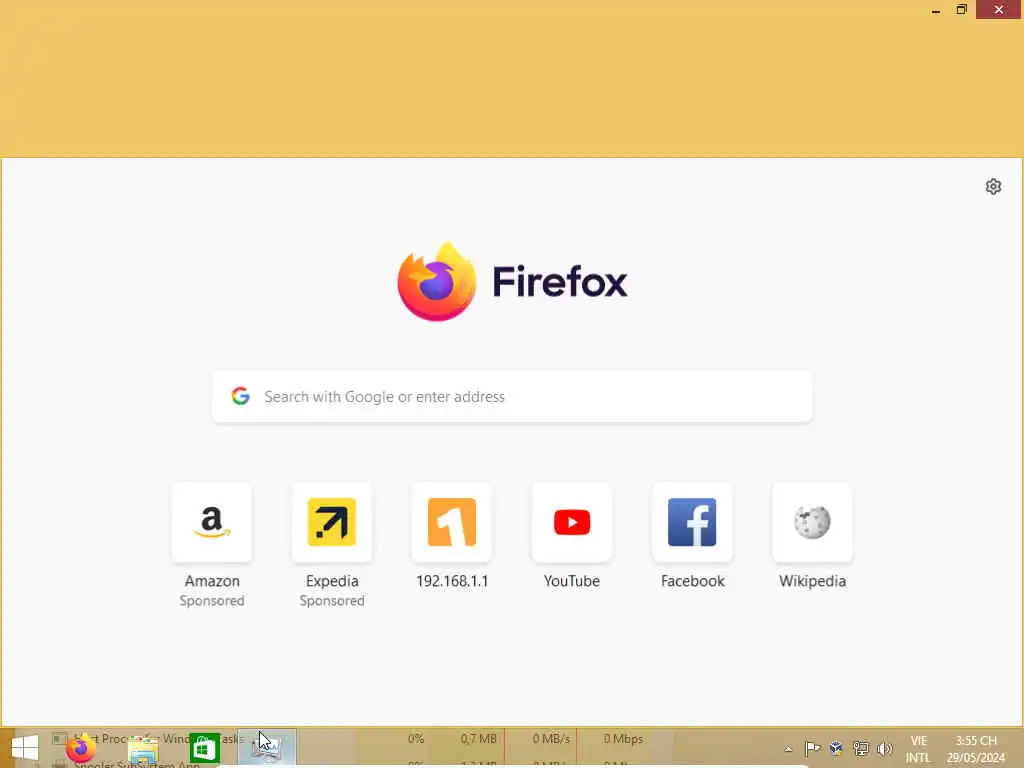Viewport: 1024px width, 768px height.
Task: Click the cube tray icon next to the flag
Action: (837, 748)
